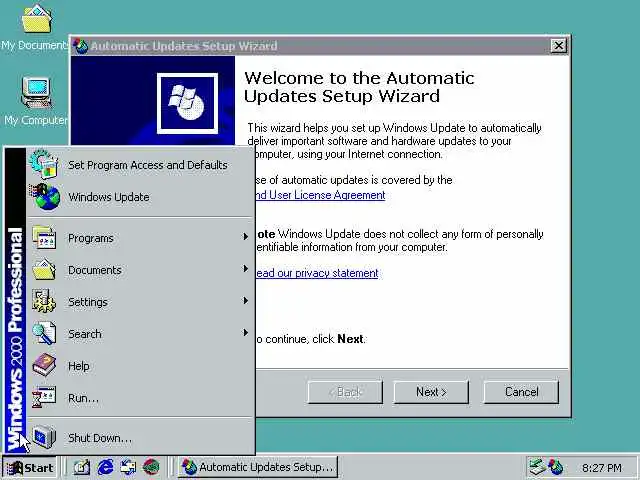Click the 8:27 PM clock
The image size is (640, 480).
click(x=602, y=468)
